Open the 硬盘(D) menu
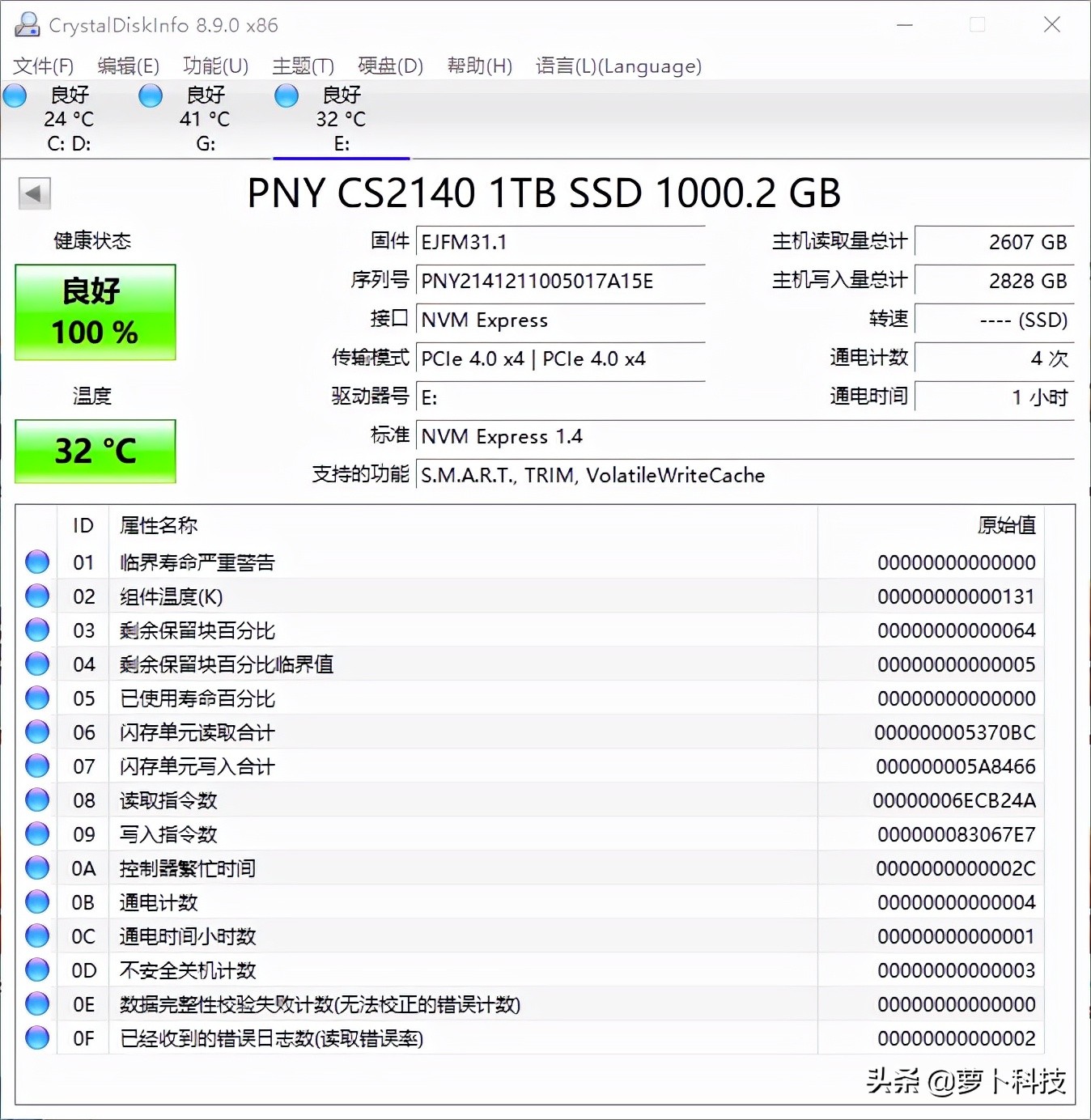This screenshot has height=1120, width=1091. click(x=389, y=66)
